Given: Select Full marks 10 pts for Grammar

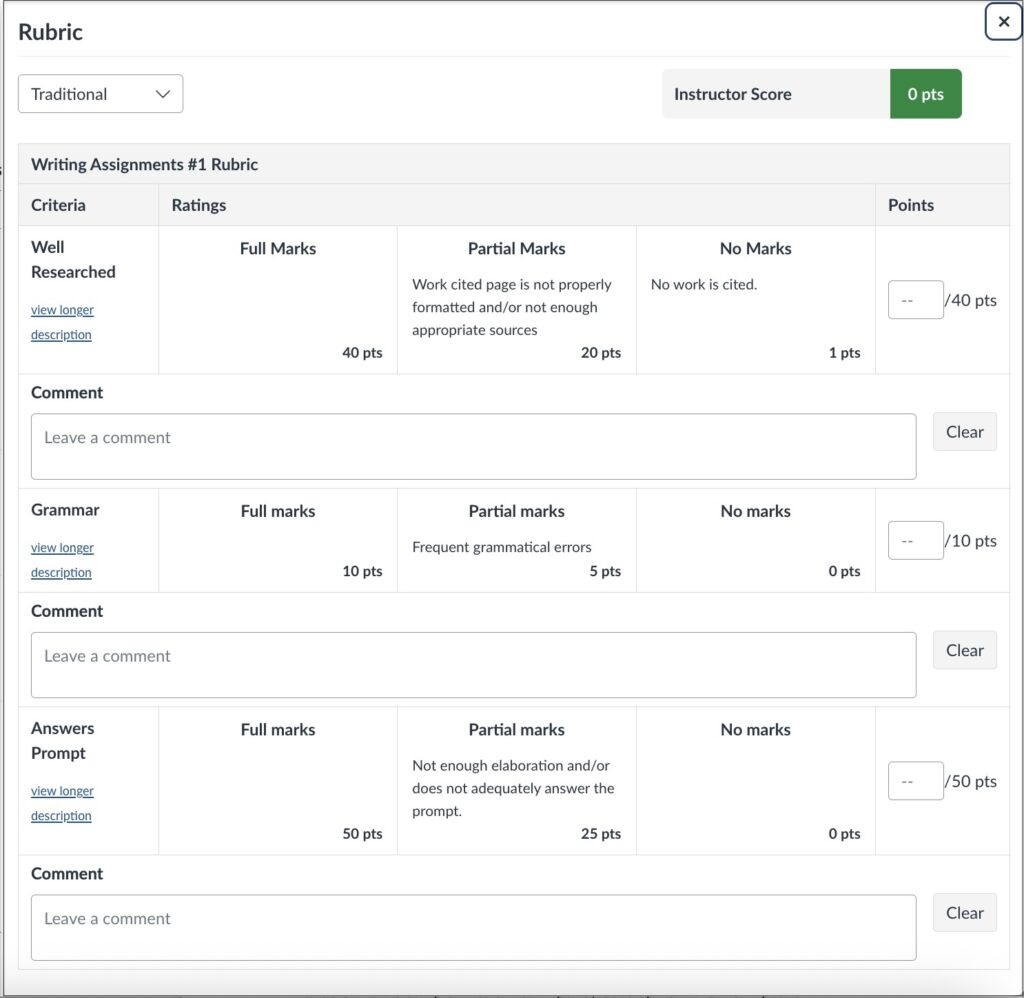Looking at the screenshot, I should [x=278, y=540].
